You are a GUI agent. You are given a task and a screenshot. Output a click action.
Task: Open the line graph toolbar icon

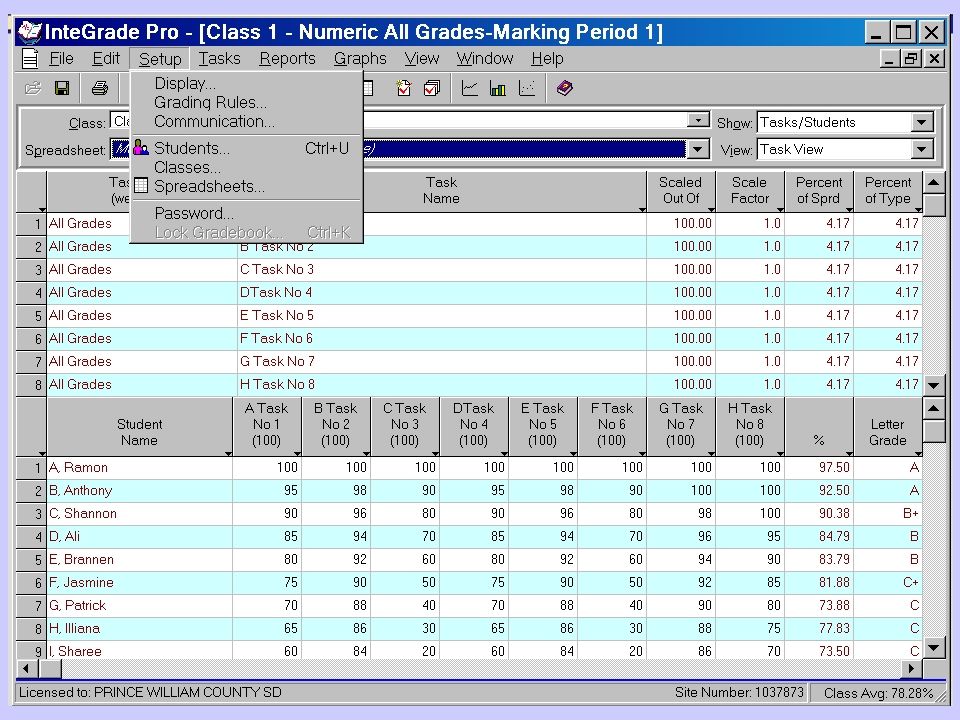point(470,88)
